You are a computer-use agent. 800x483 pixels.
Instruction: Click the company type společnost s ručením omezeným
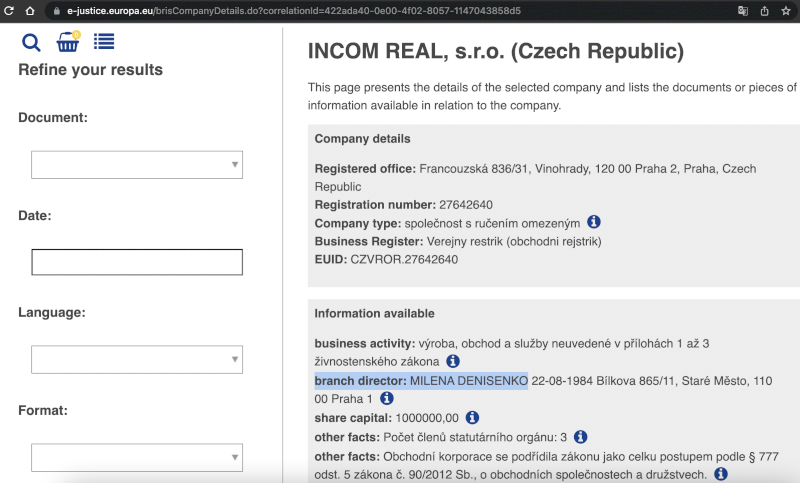tap(492, 224)
